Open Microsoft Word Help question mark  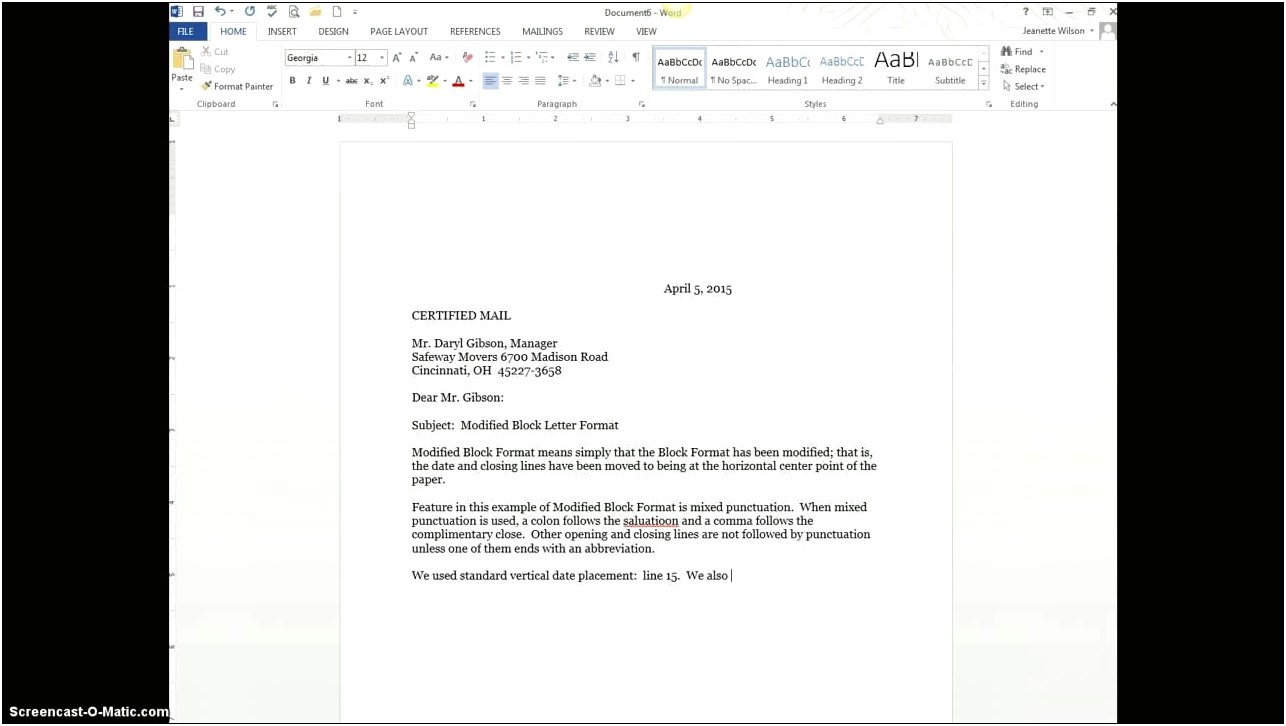(1025, 12)
